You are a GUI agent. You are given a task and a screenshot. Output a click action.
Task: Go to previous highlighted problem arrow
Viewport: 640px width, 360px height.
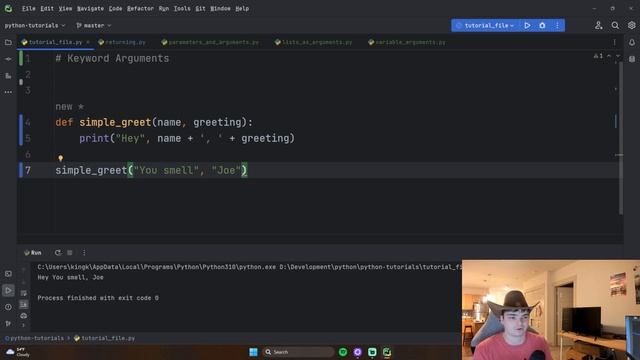point(609,56)
